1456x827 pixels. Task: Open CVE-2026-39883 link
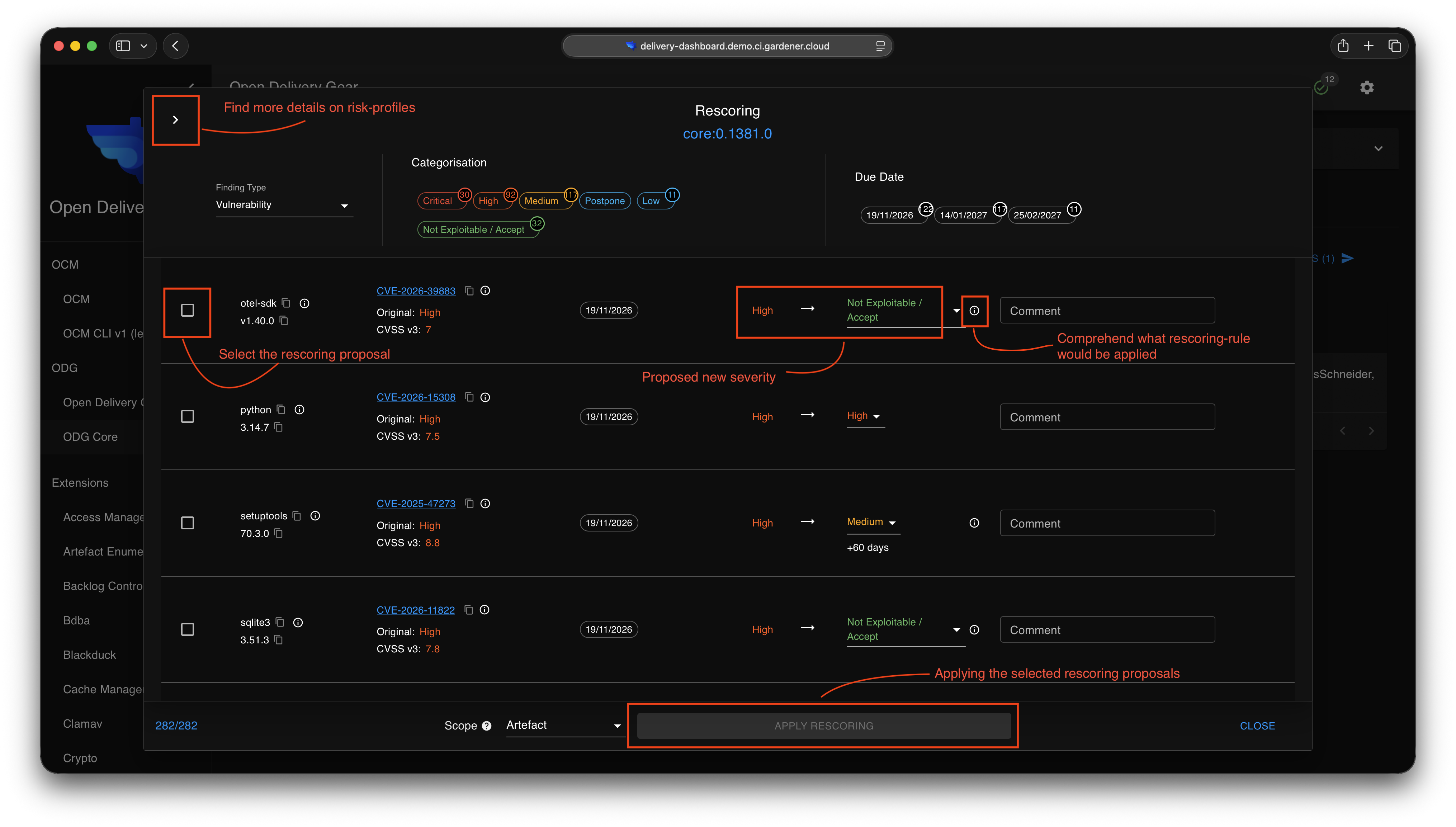coord(416,291)
